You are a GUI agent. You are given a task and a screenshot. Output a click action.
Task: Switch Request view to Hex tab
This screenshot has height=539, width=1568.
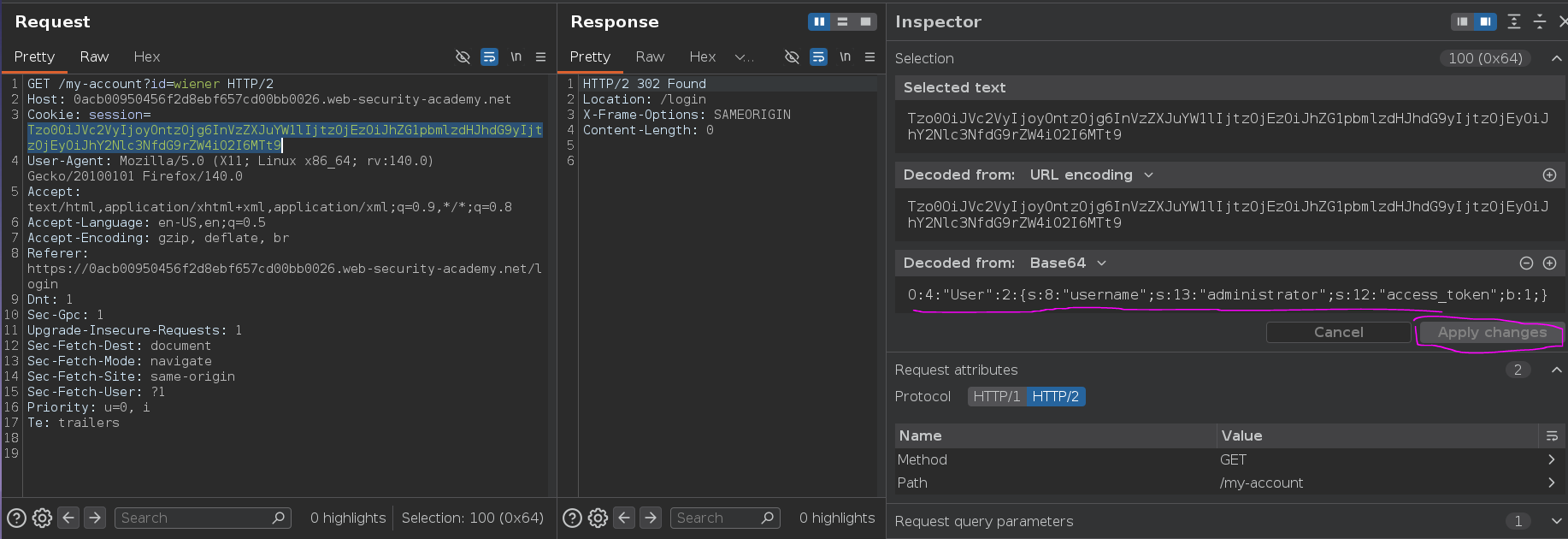(x=147, y=56)
